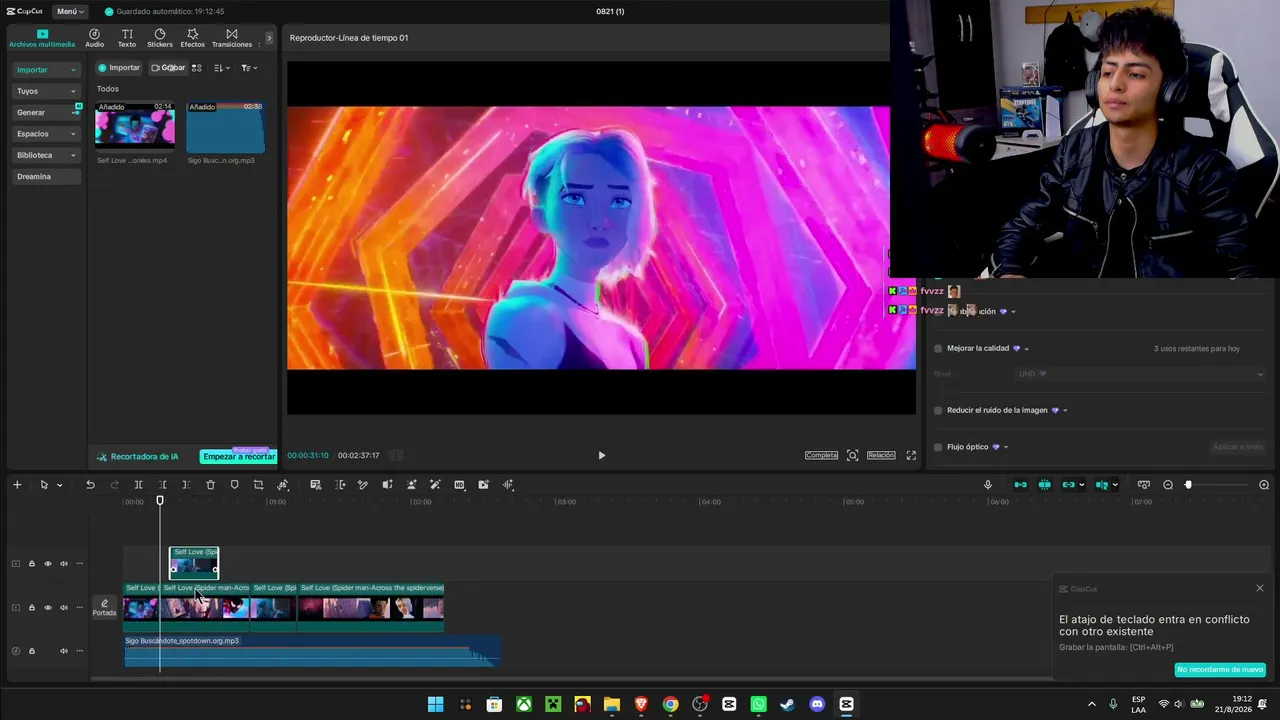
Task: Choose the selection pointer tool
Action: coord(44,485)
